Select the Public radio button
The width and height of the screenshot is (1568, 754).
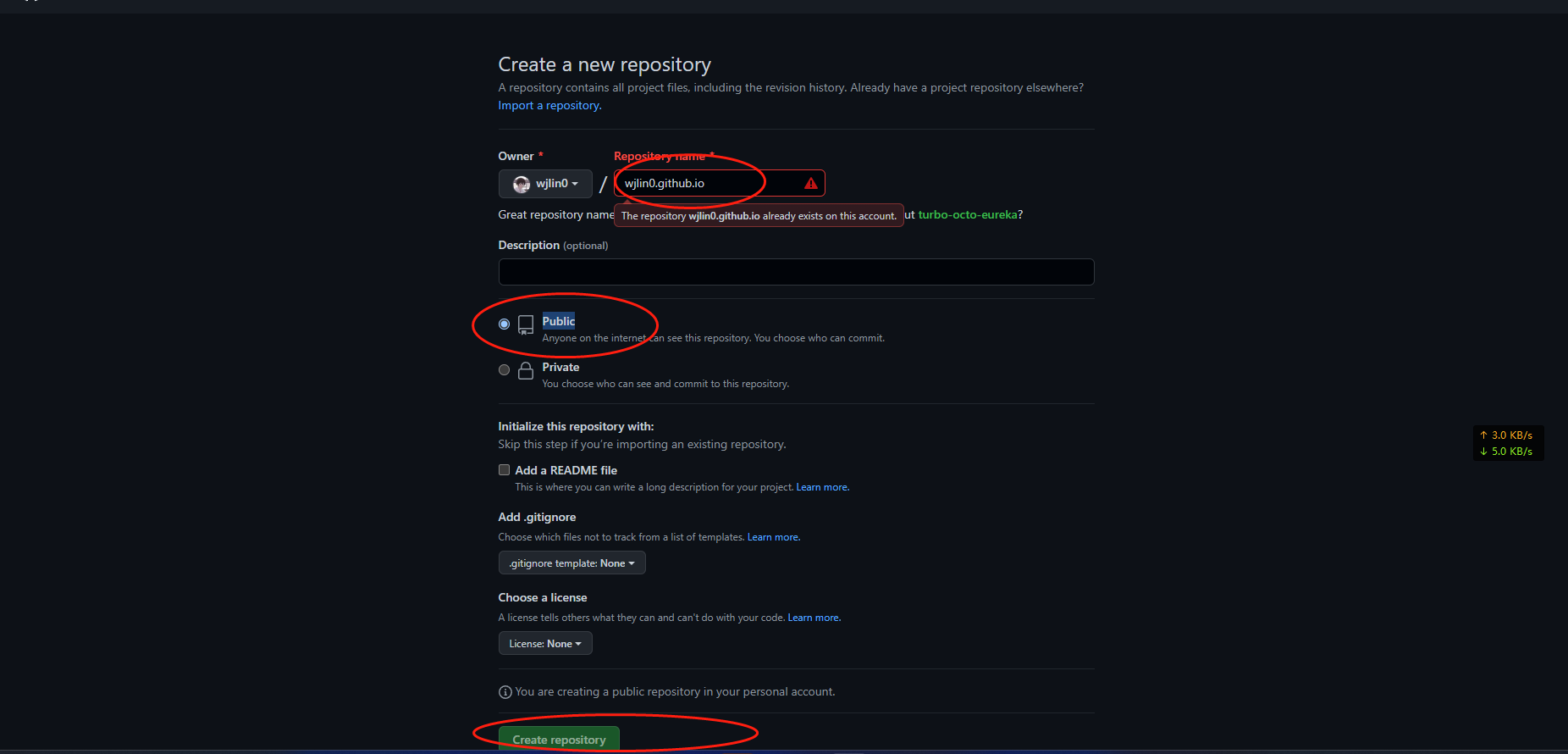504,324
